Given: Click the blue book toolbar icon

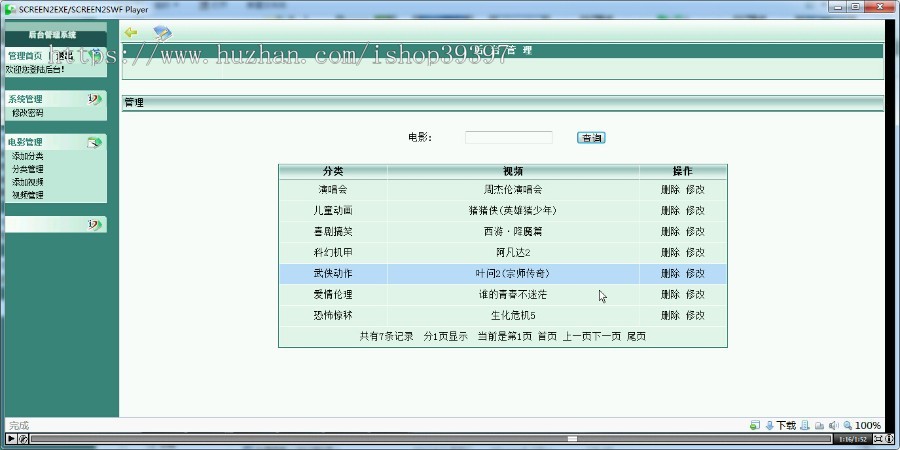Looking at the screenshot, I should tap(162, 33).
